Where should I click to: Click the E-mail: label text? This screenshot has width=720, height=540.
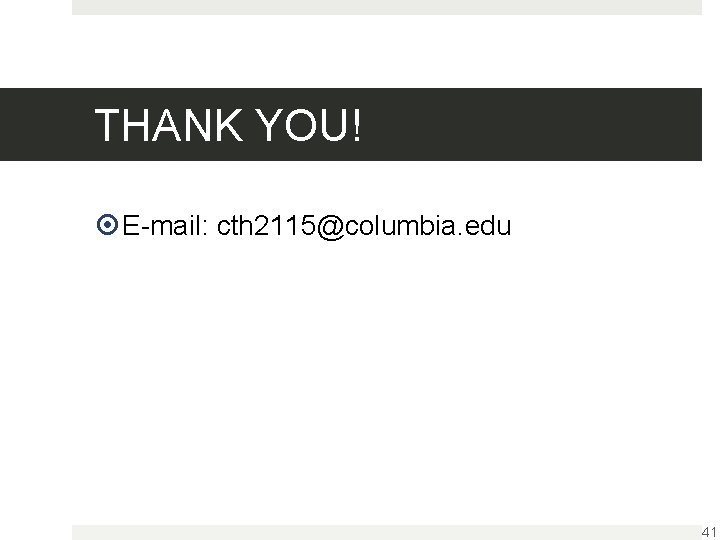tap(166, 225)
